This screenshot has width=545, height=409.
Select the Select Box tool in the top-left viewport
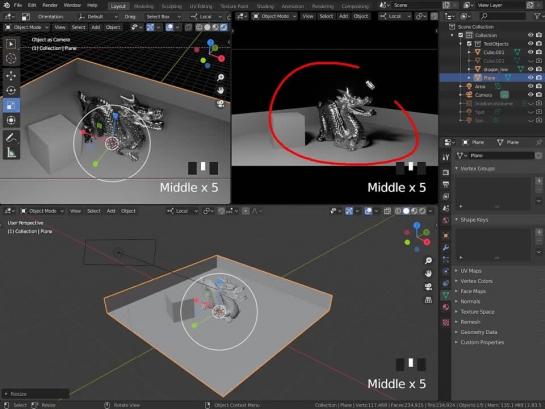(x=11, y=44)
